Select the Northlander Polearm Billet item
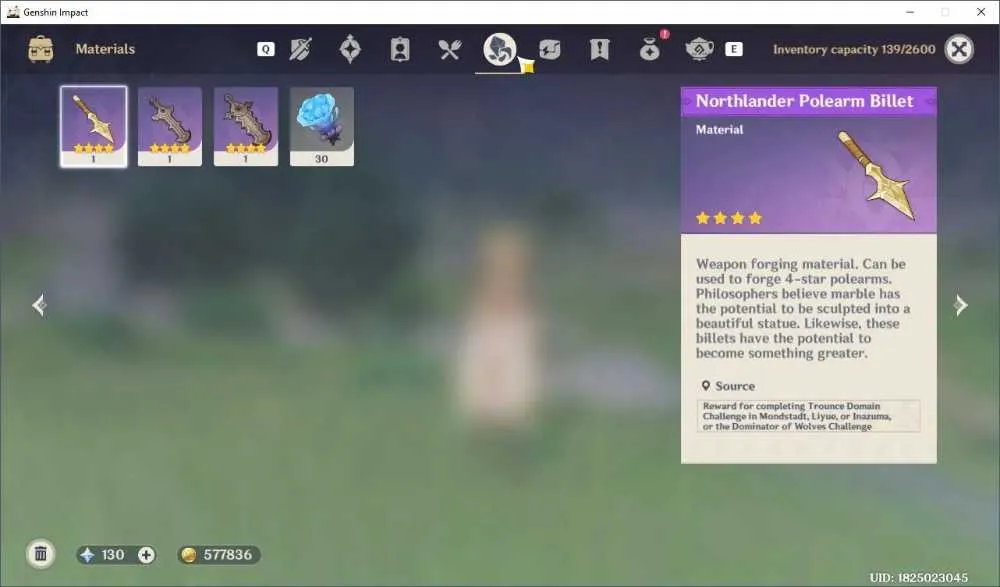 pos(94,126)
